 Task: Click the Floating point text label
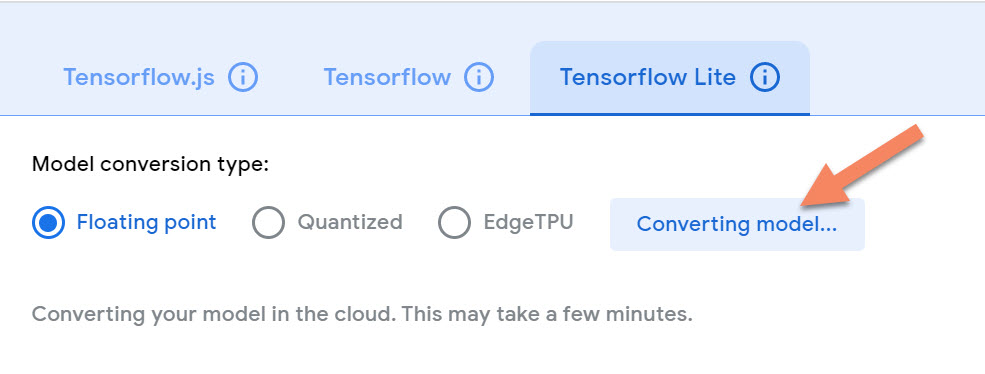click(x=146, y=222)
